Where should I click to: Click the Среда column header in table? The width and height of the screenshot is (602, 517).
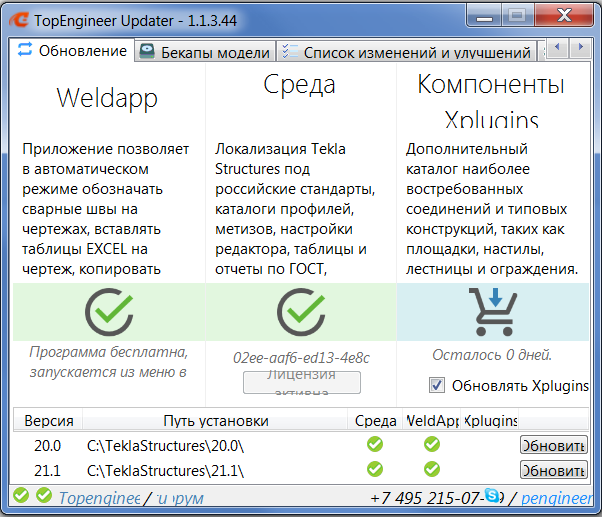point(375,421)
